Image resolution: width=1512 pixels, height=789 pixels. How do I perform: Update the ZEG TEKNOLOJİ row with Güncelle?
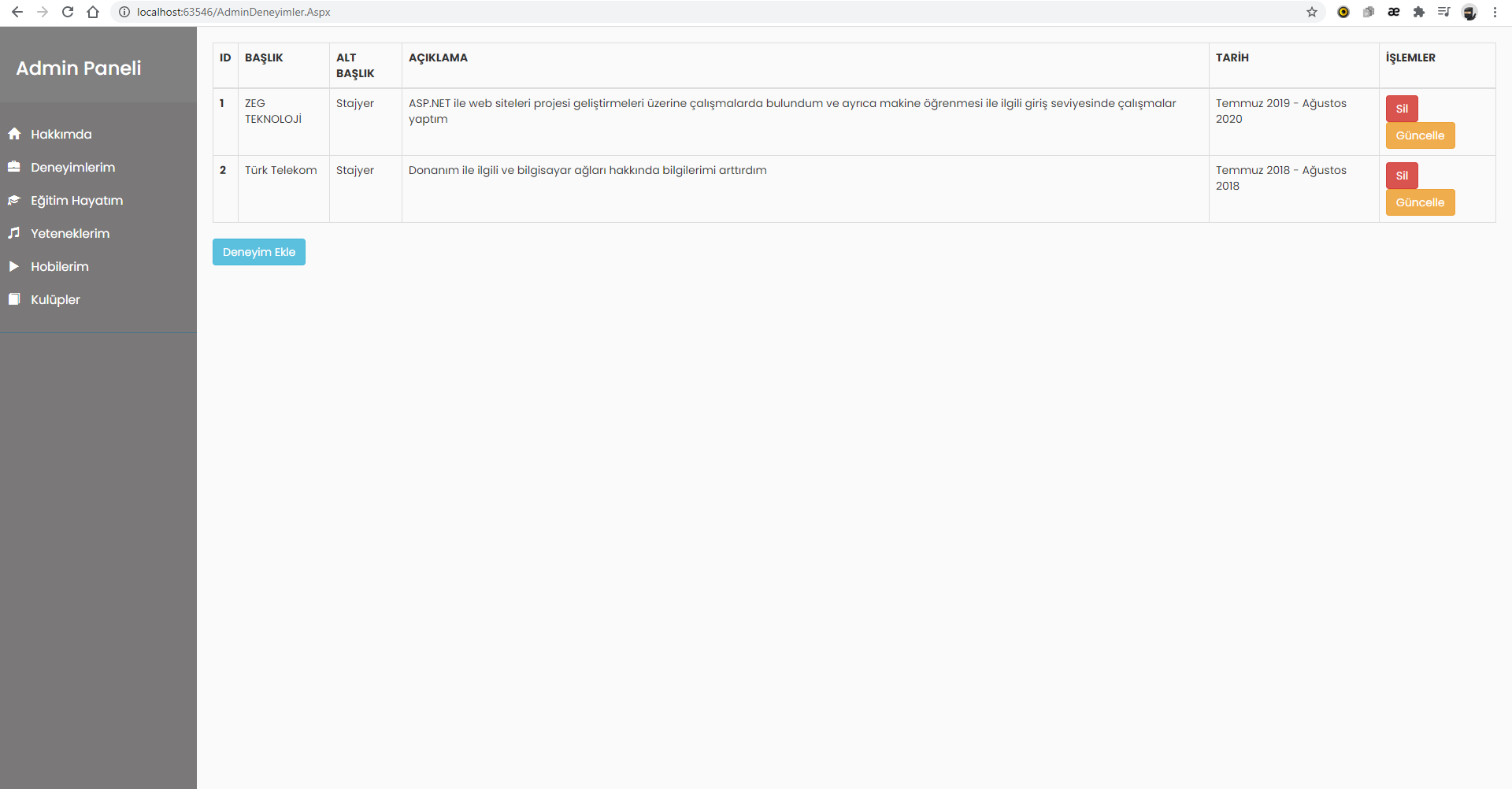click(1420, 135)
